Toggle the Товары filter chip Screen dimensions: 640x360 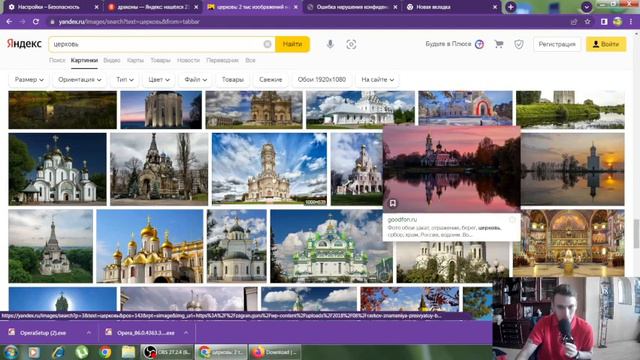233,80
